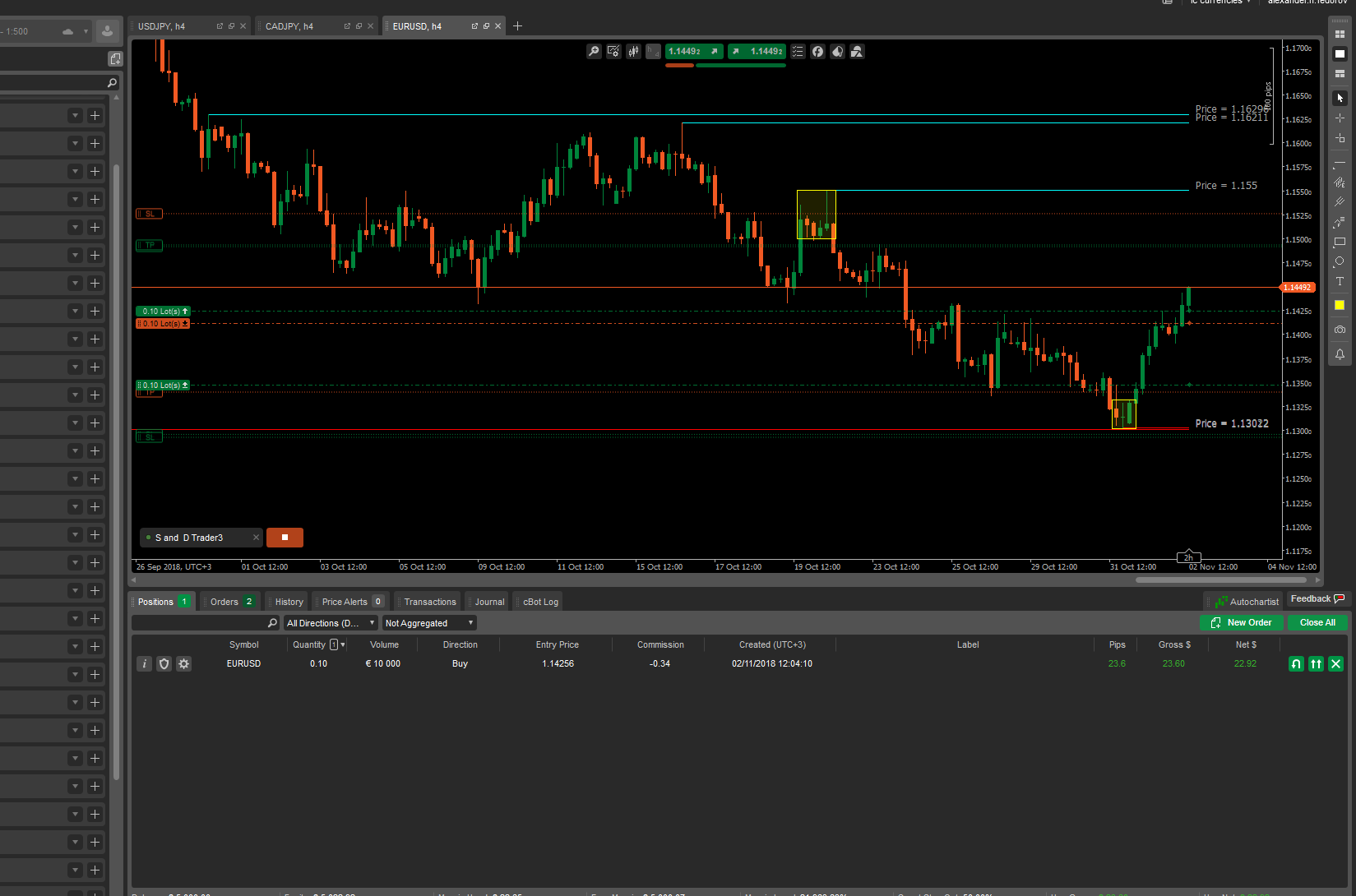This screenshot has width=1356, height=896.
Task: Click the New Order button
Action: [x=1242, y=622]
